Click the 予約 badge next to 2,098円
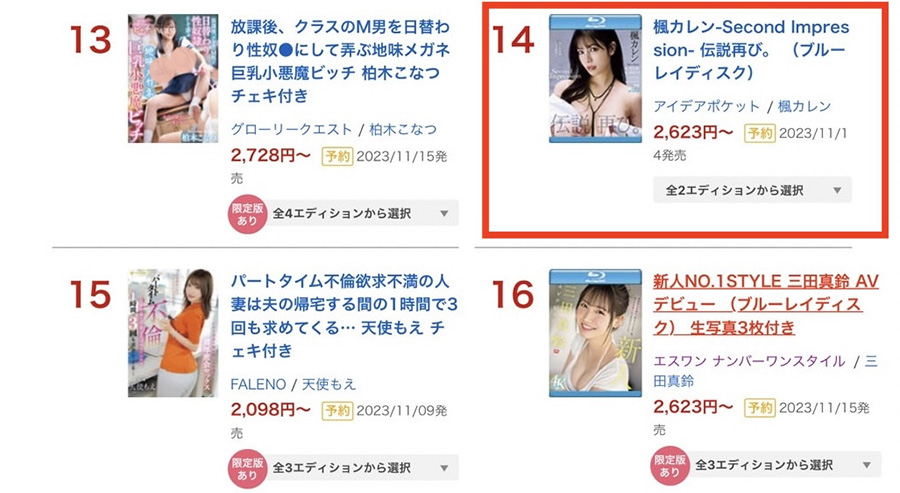900x493 pixels. [337, 410]
